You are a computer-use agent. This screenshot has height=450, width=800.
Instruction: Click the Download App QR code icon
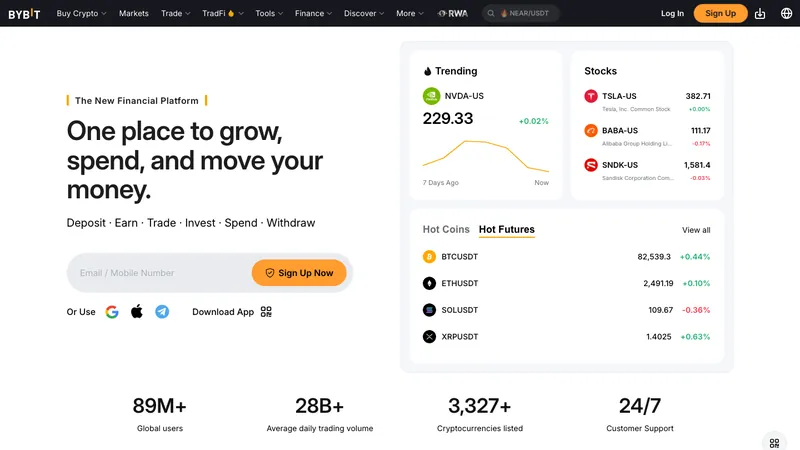coord(266,312)
